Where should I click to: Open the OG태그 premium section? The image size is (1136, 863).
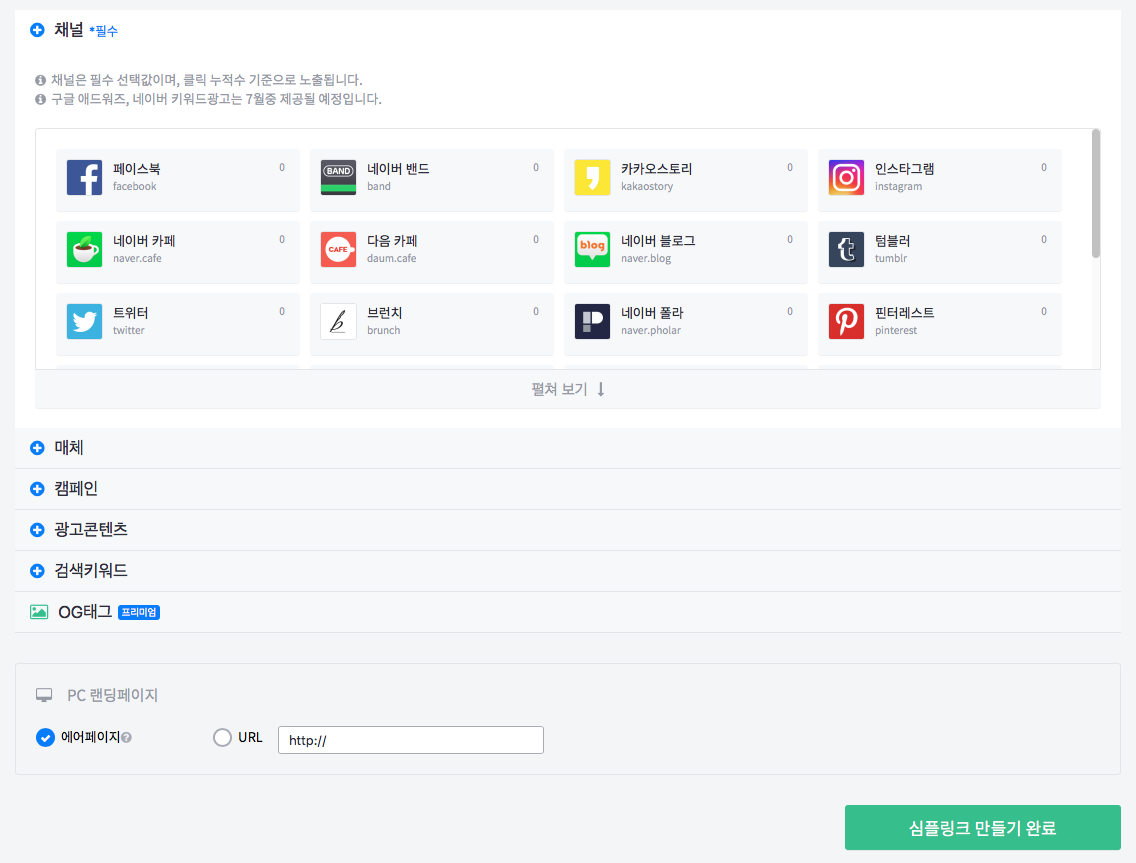click(x=568, y=612)
